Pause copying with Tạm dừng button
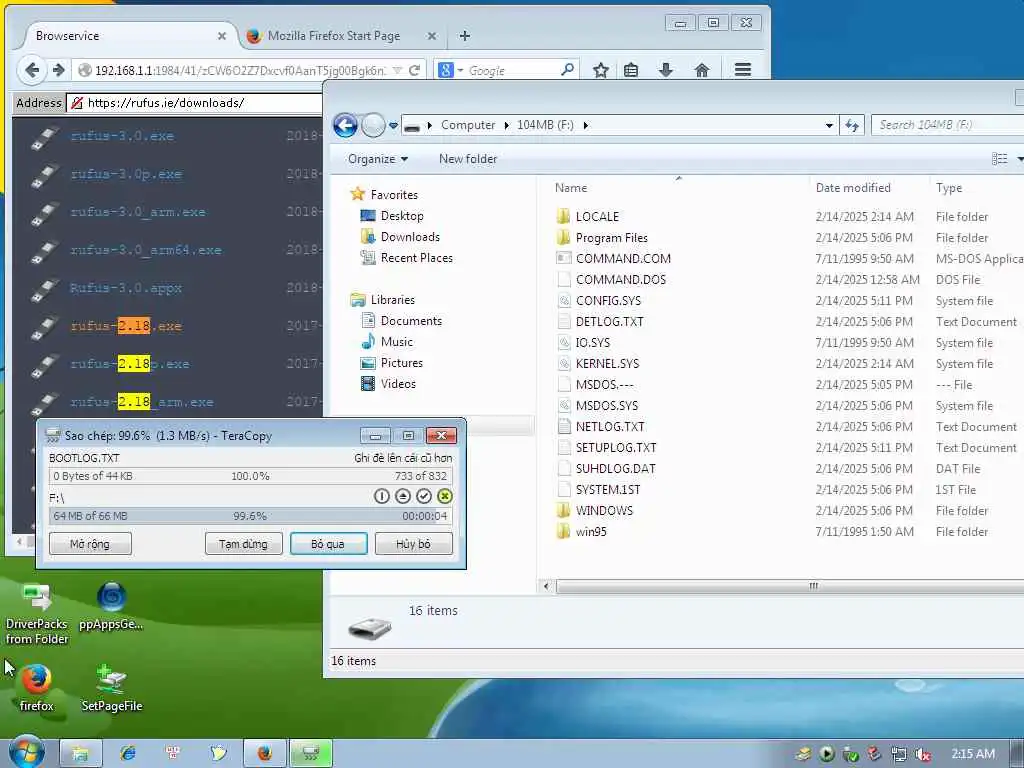The image size is (1024, 768). click(x=243, y=543)
